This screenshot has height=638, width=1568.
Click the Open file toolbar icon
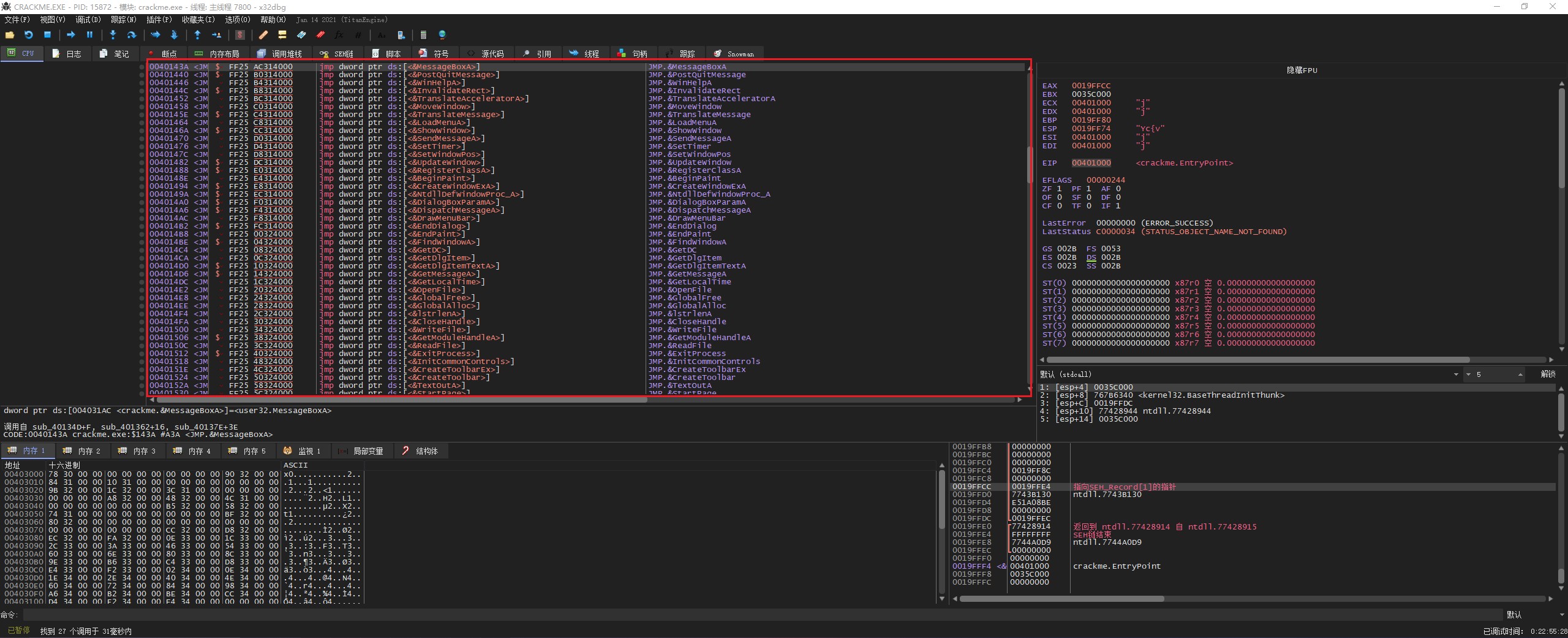coord(10,35)
